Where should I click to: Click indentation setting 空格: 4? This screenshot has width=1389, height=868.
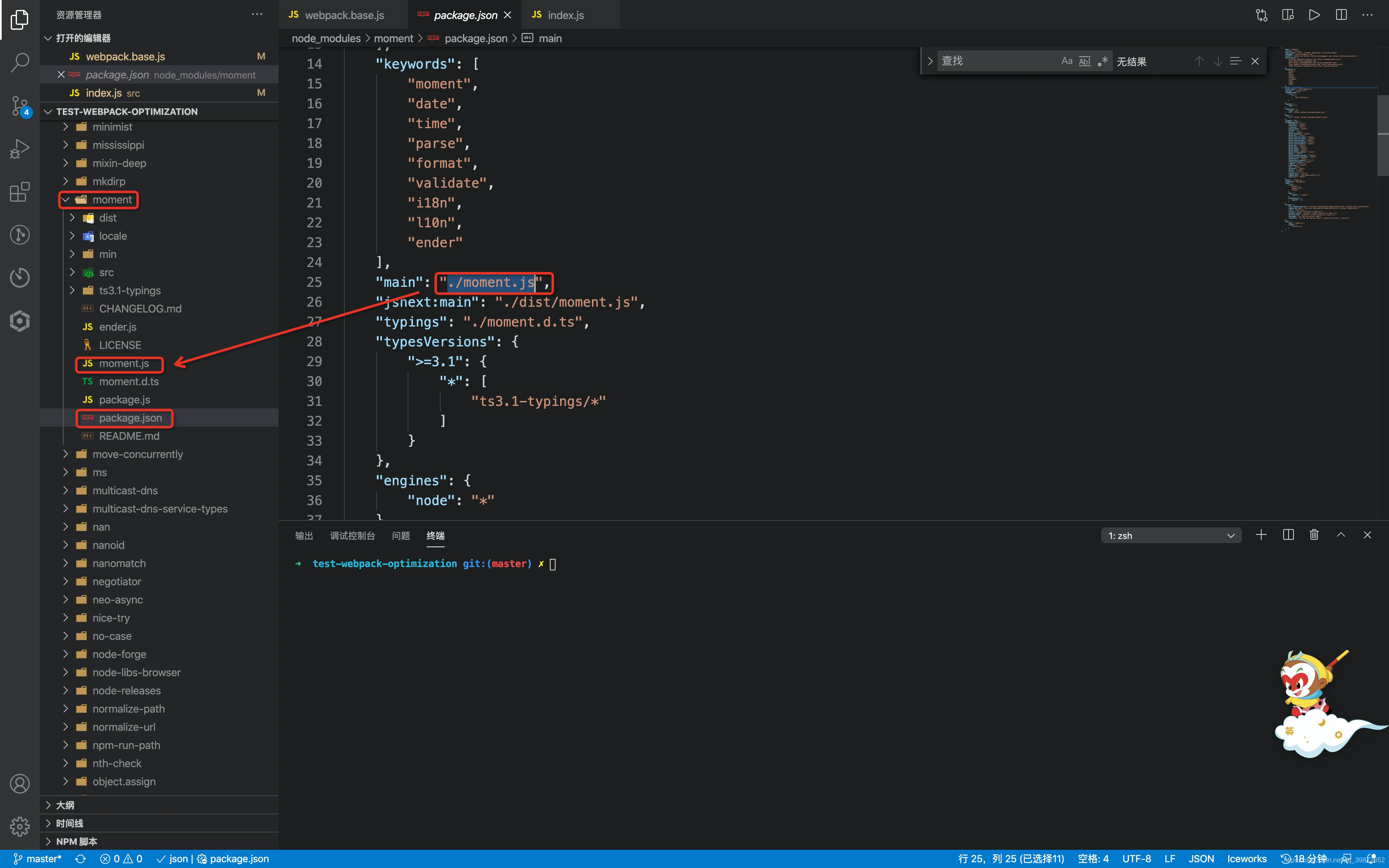click(1093, 859)
